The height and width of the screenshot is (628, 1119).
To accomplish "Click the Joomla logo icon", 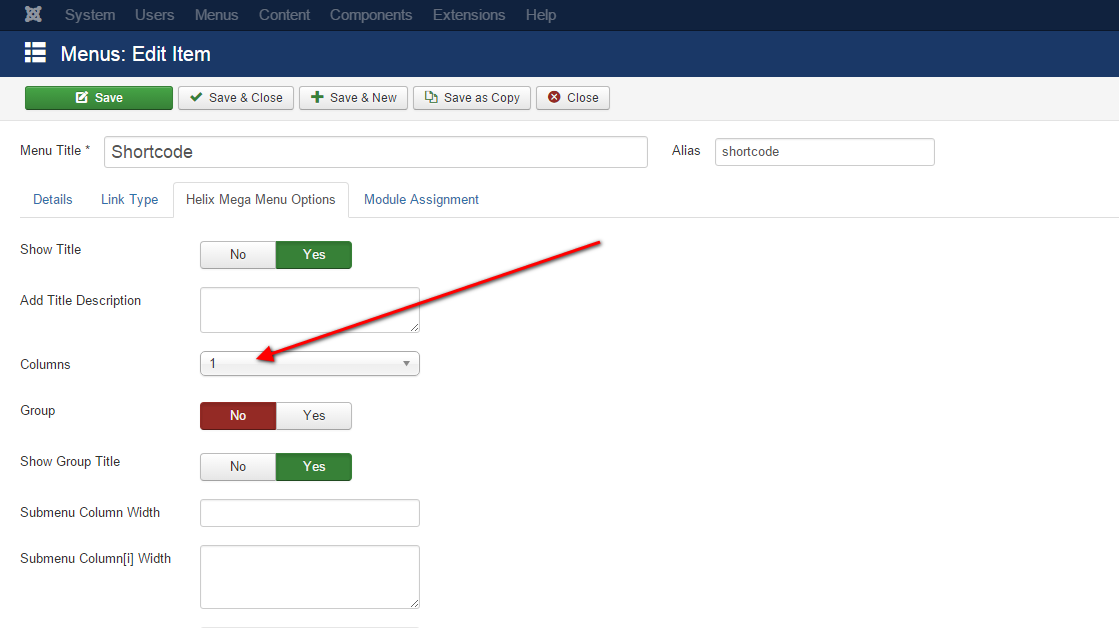I will click(34, 15).
